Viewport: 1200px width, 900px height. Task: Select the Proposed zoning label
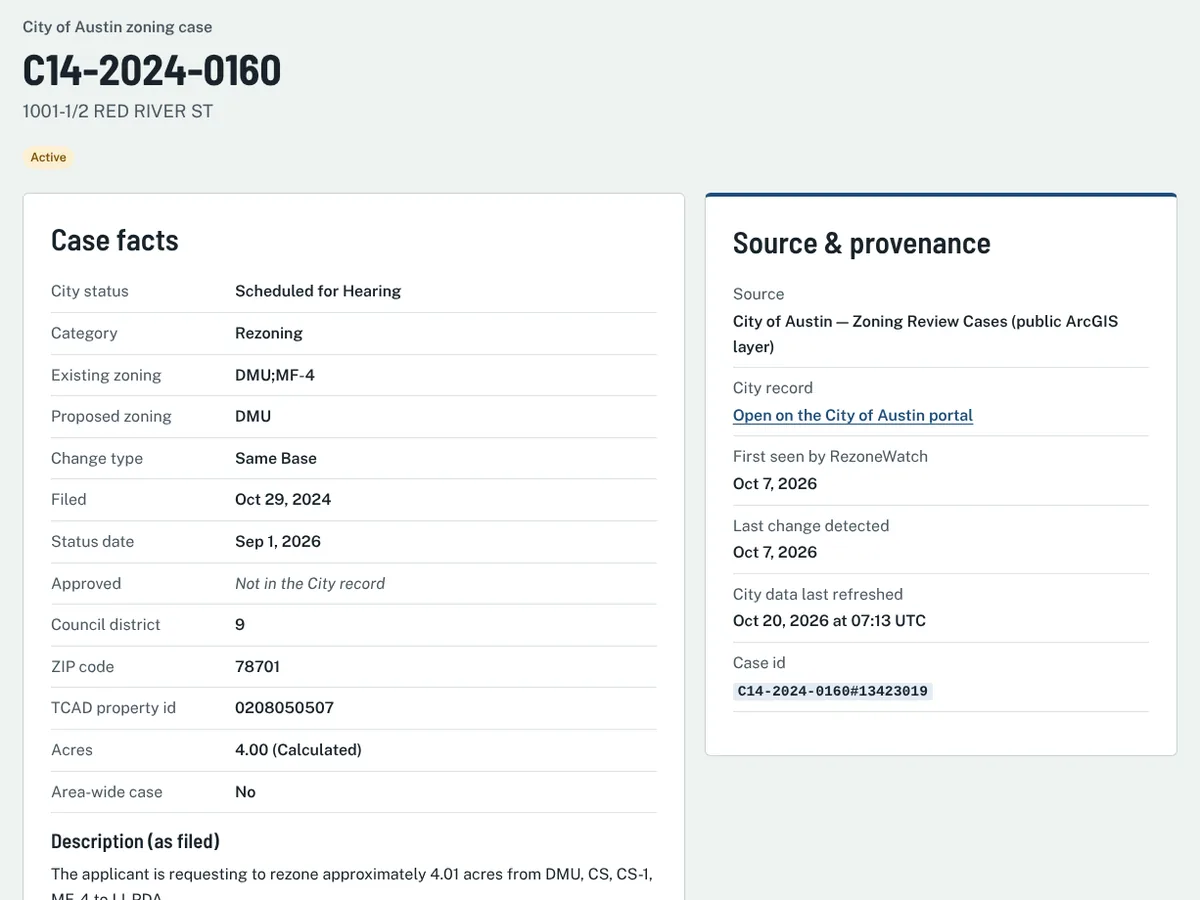(x=111, y=416)
